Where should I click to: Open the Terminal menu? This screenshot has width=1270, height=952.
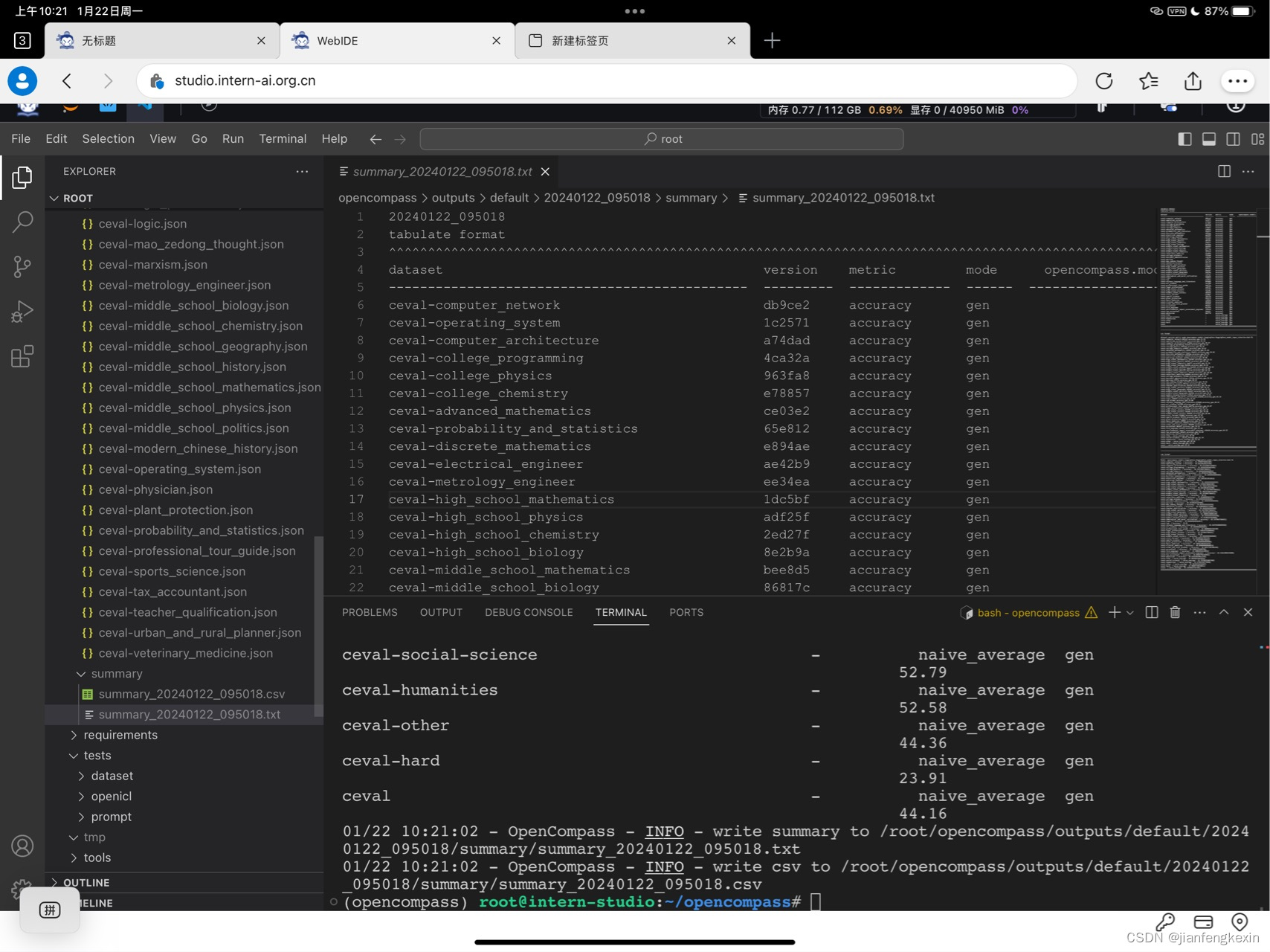[x=283, y=139]
